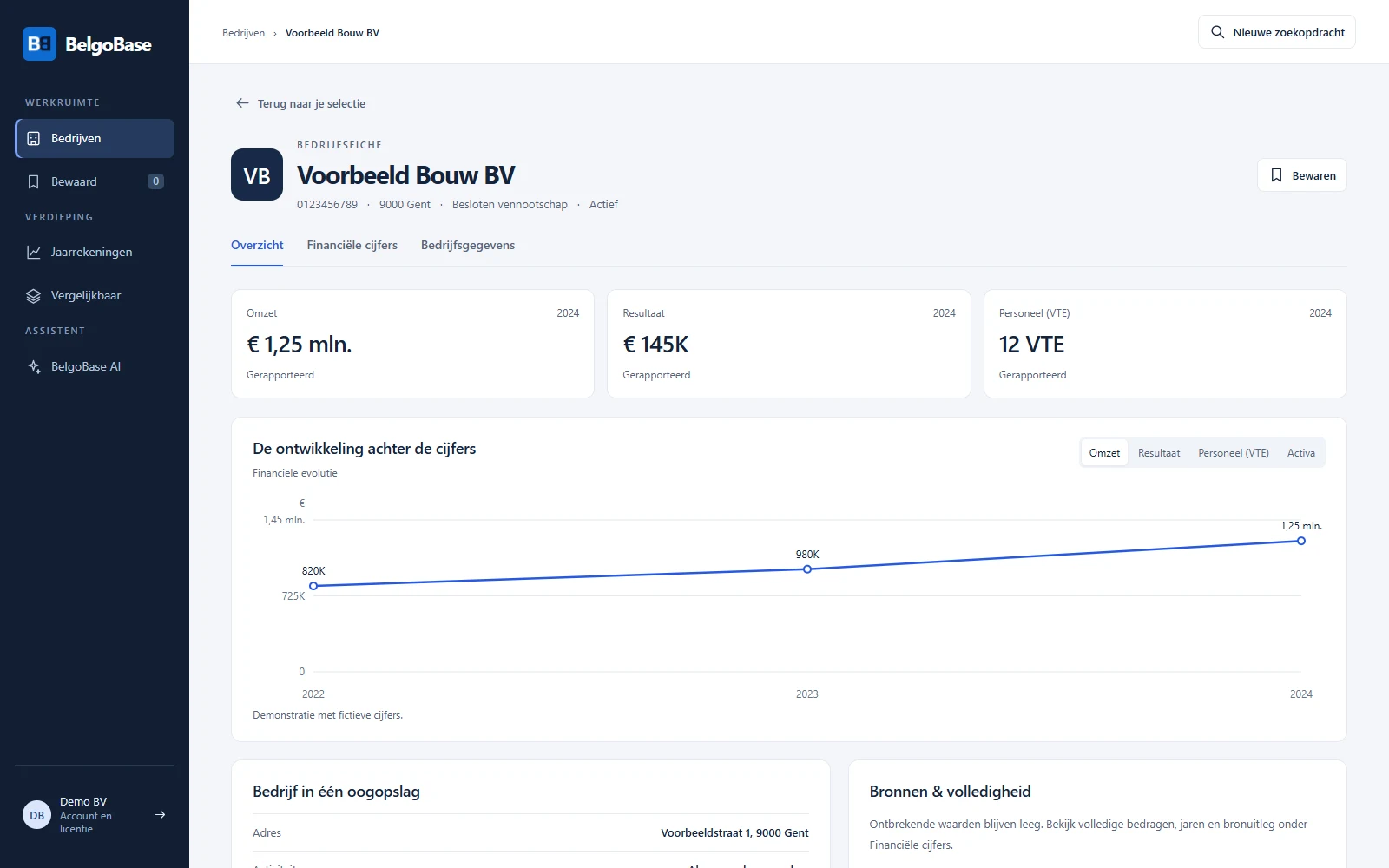Switch chart to Resultaat
The height and width of the screenshot is (868, 1389).
coord(1159,453)
